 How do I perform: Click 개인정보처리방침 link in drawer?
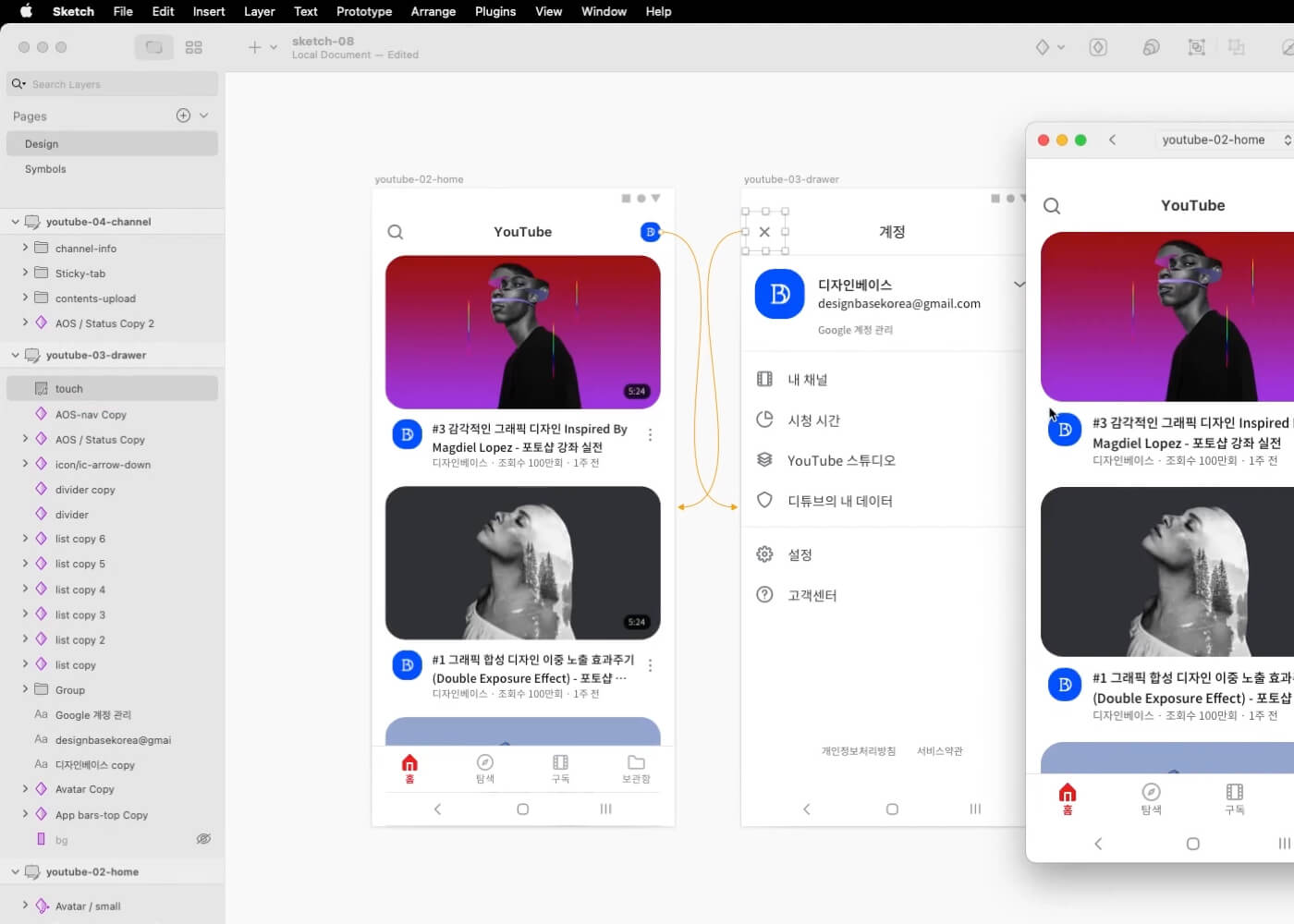859,751
